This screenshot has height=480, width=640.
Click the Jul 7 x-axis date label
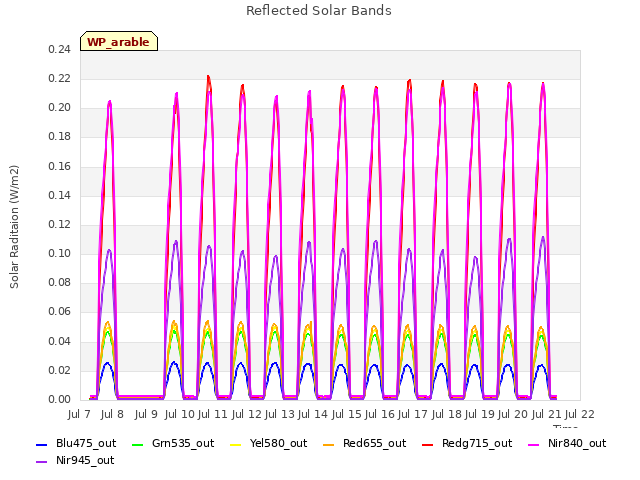click(x=79, y=414)
